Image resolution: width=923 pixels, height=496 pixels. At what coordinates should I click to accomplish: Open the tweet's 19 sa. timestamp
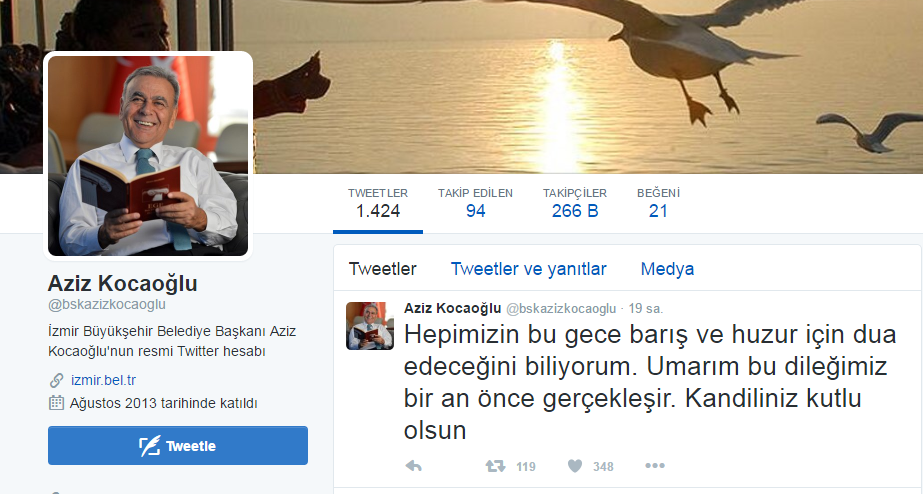pos(645,308)
